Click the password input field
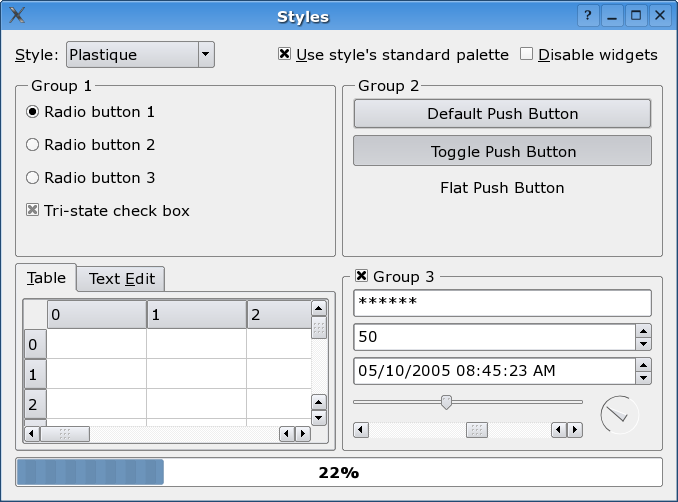 pyautogui.click(x=502, y=303)
